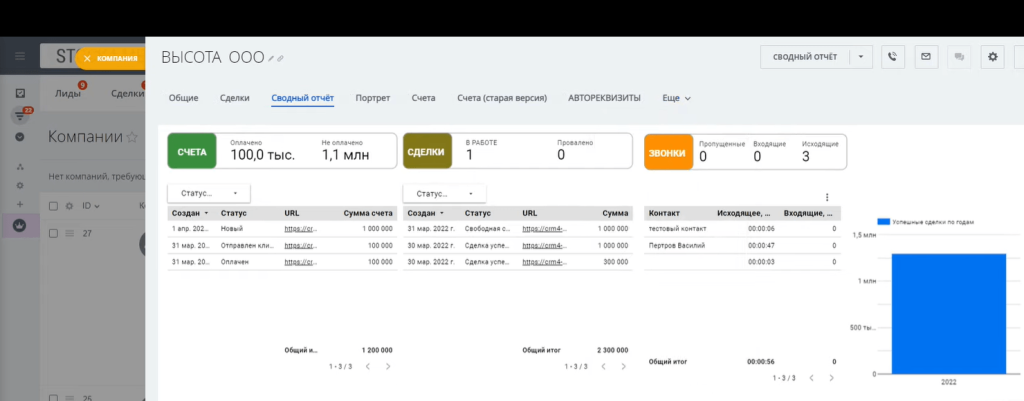Open hamburger menu in background window

[20, 56]
